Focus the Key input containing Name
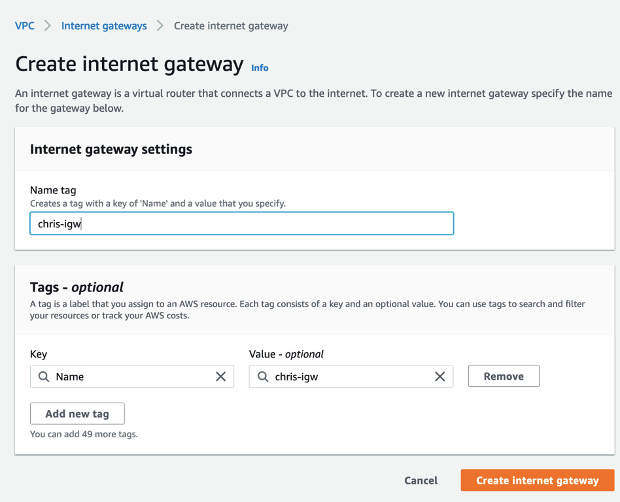 tap(132, 376)
